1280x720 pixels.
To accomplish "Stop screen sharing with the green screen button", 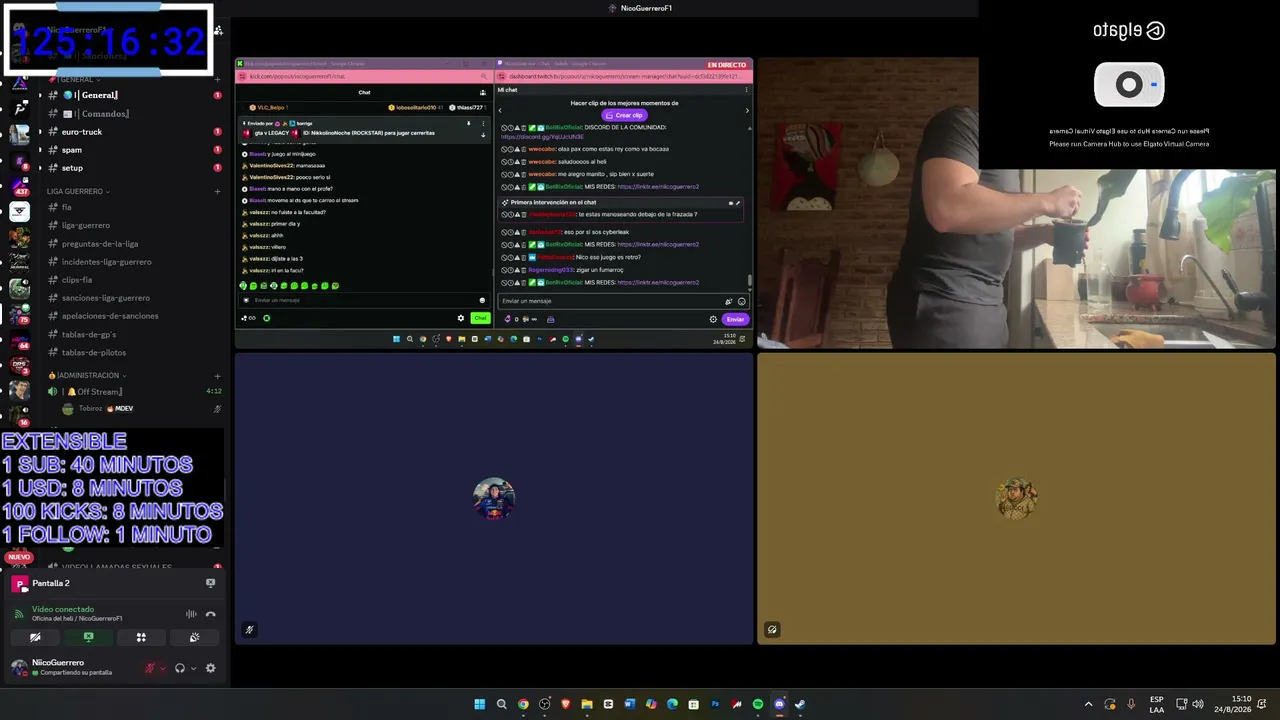I will [x=88, y=637].
